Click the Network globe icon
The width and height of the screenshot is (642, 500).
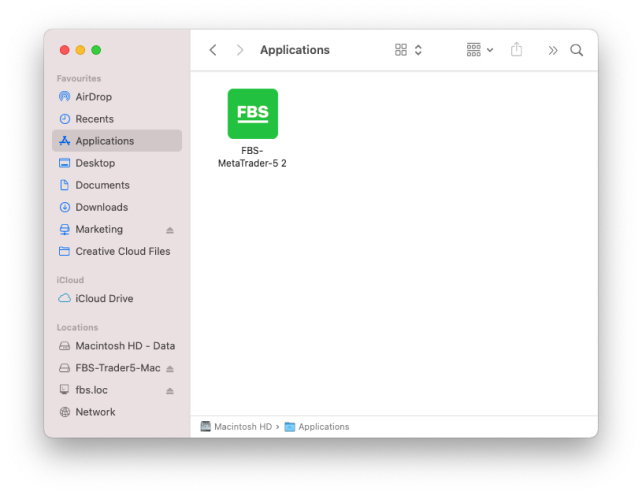tap(65, 412)
